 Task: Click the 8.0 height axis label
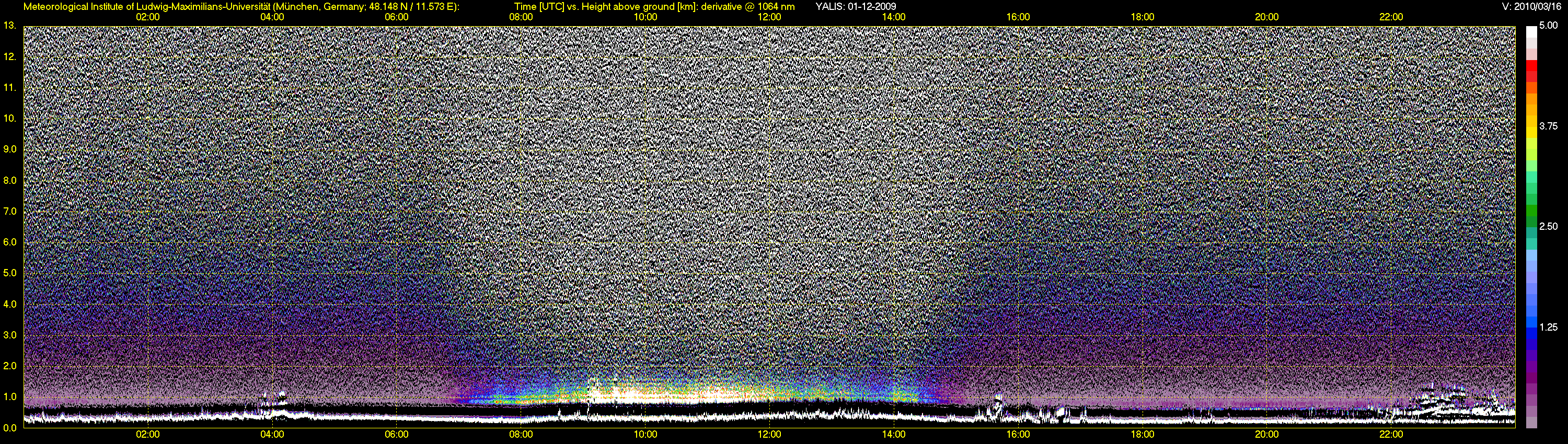pyautogui.click(x=10, y=180)
